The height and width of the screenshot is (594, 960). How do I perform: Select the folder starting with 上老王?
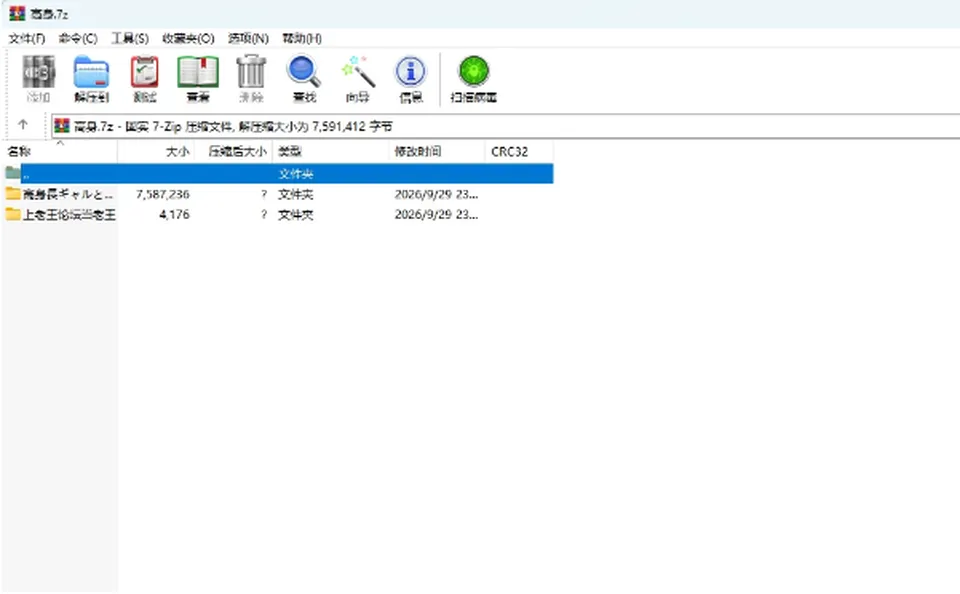click(x=69, y=214)
